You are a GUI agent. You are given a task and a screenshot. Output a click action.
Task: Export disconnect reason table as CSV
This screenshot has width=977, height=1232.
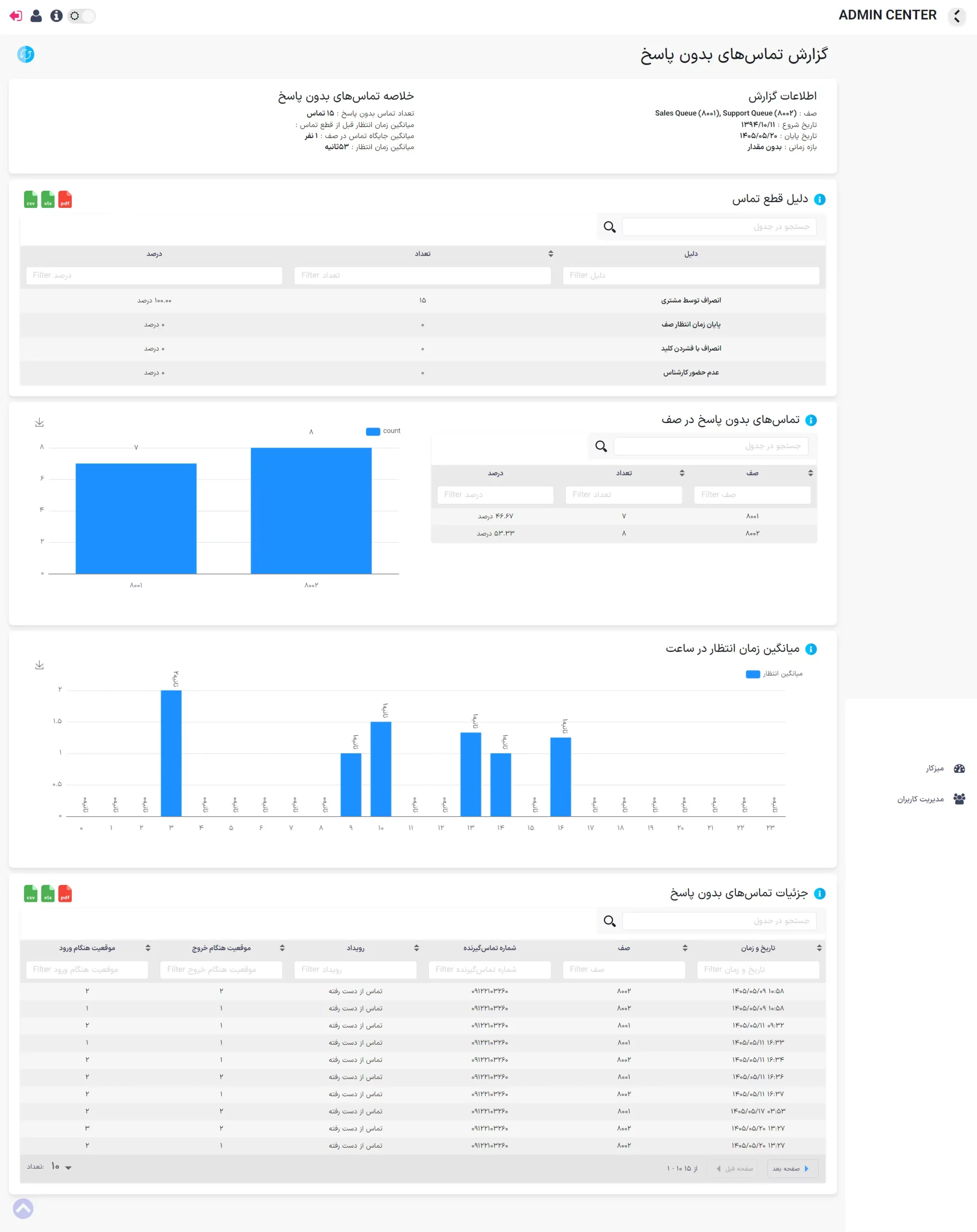[x=31, y=199]
